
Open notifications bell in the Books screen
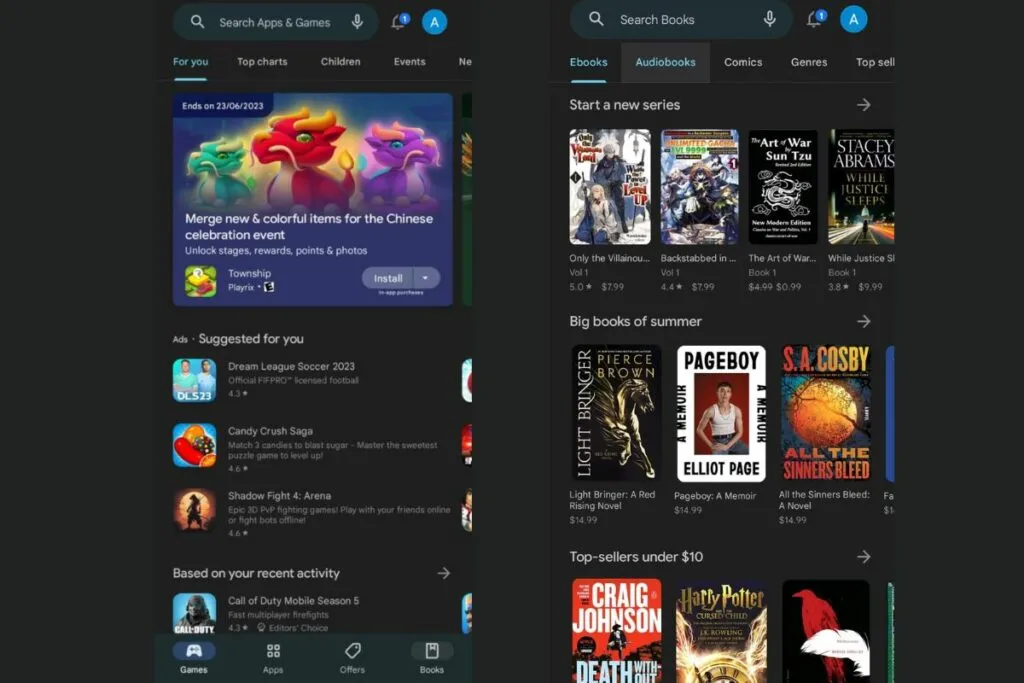point(815,18)
